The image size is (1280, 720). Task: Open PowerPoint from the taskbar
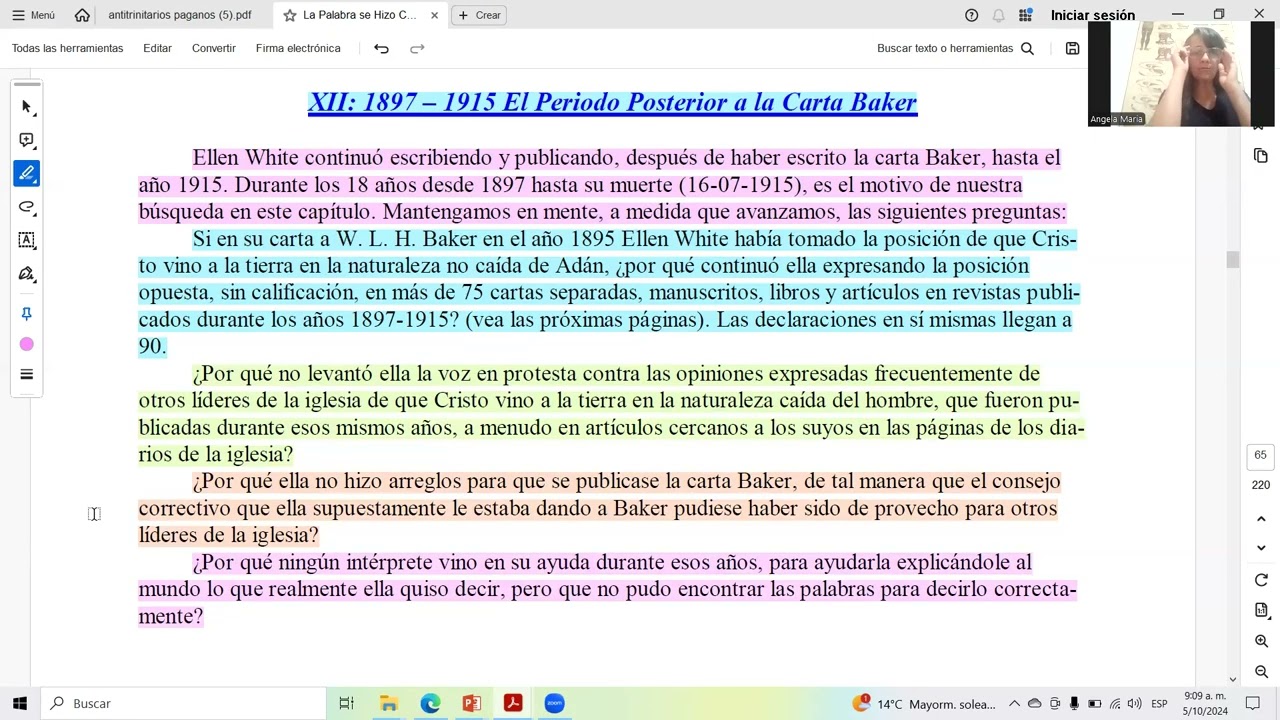click(x=472, y=703)
